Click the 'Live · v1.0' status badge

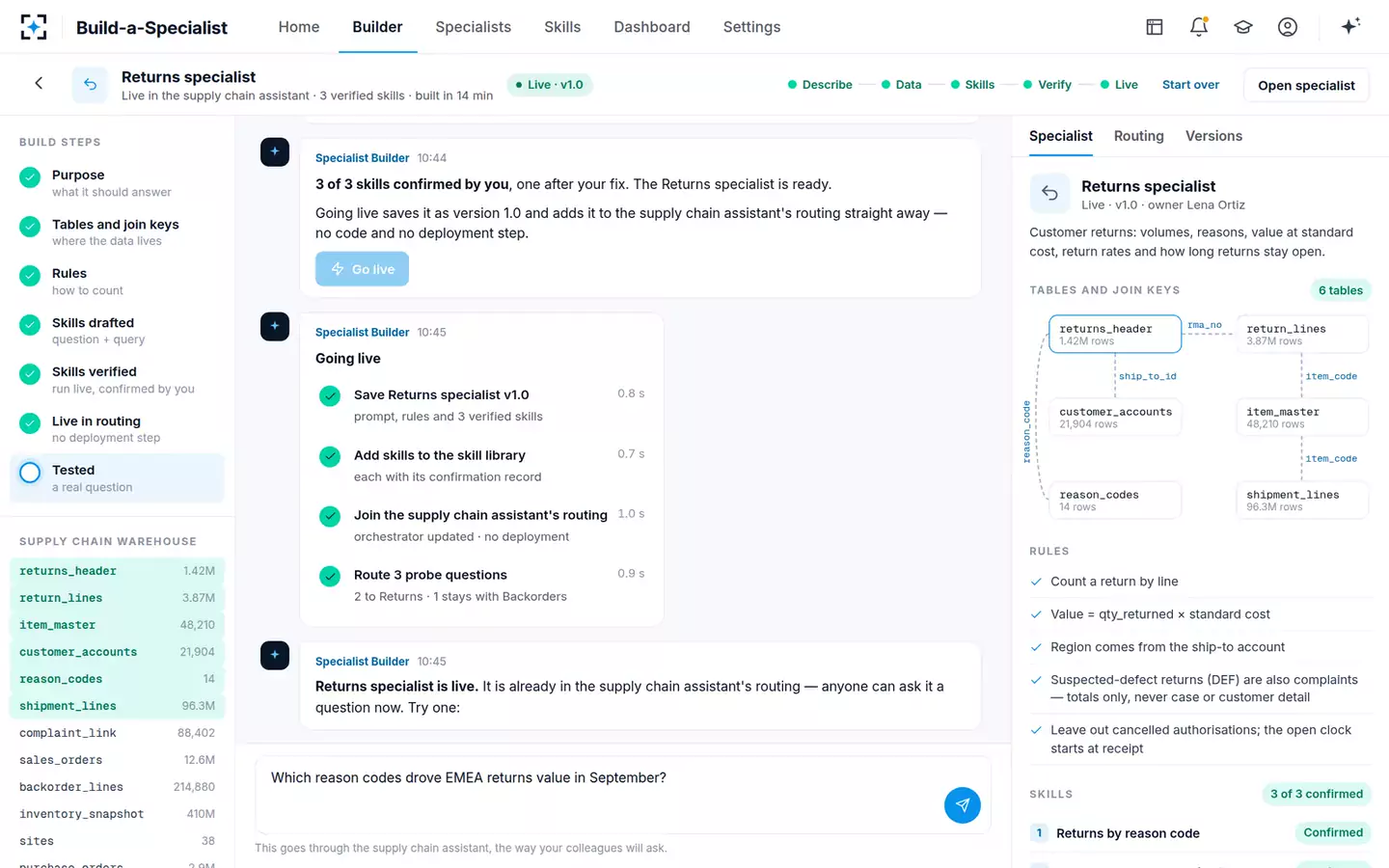pos(549,85)
